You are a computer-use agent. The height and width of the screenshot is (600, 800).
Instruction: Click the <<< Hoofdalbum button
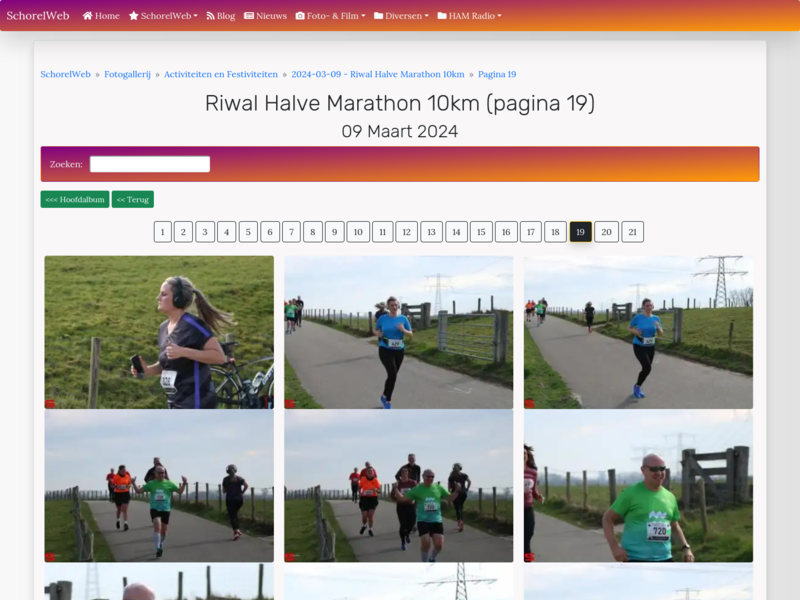pyautogui.click(x=75, y=199)
